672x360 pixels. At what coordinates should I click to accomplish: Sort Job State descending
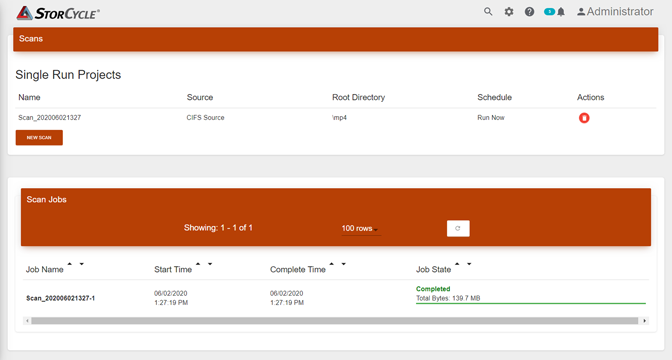[469, 264]
